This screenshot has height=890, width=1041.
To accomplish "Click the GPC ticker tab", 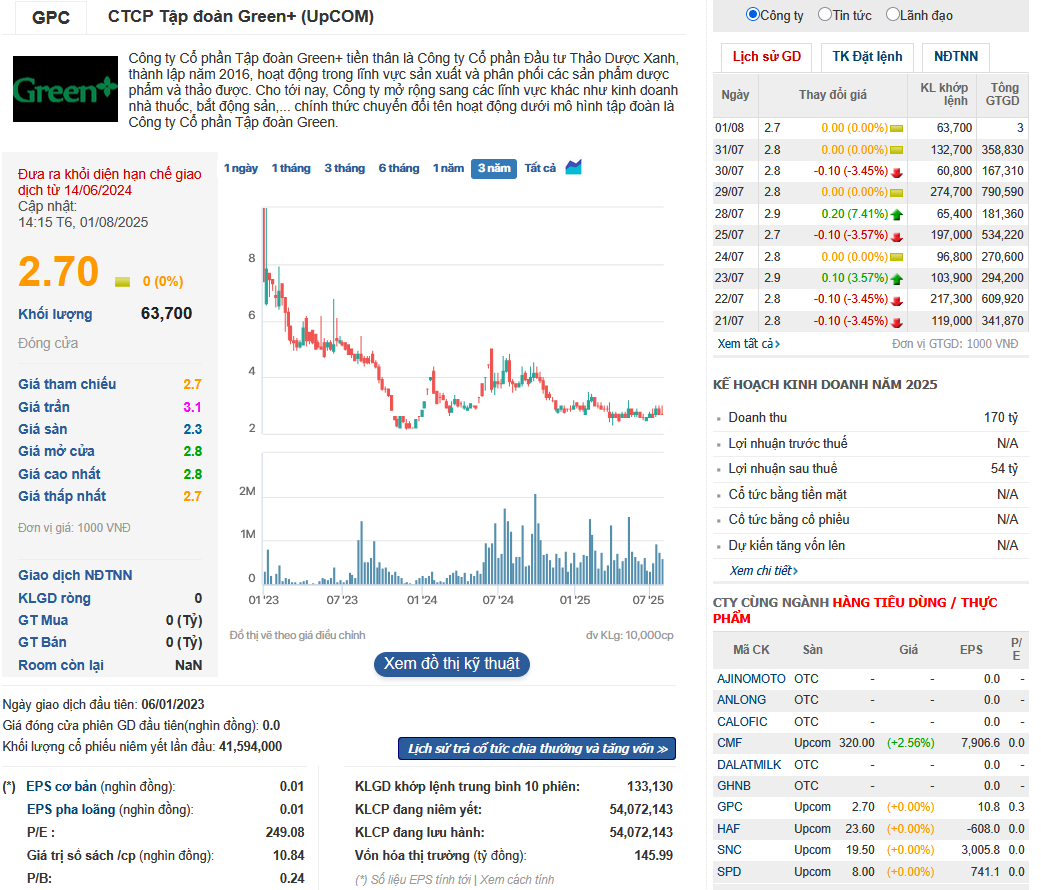I will 51,17.
